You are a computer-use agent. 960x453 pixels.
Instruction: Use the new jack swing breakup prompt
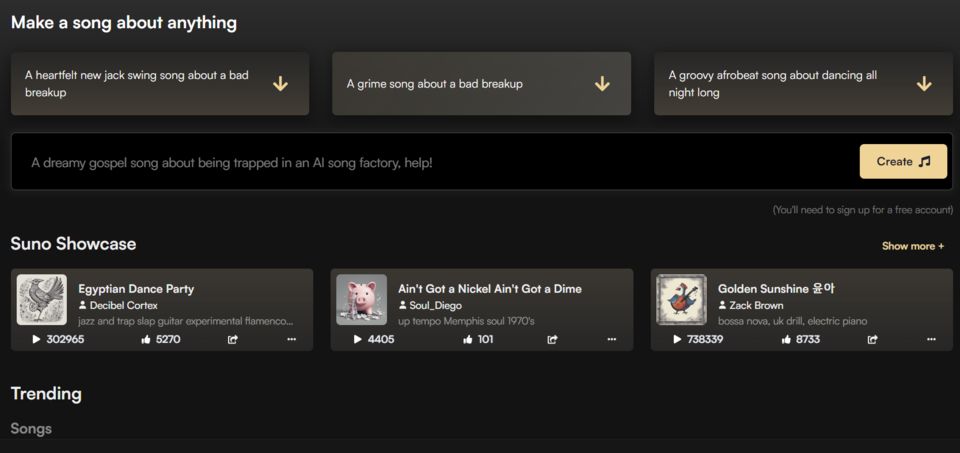pyautogui.click(x=160, y=84)
